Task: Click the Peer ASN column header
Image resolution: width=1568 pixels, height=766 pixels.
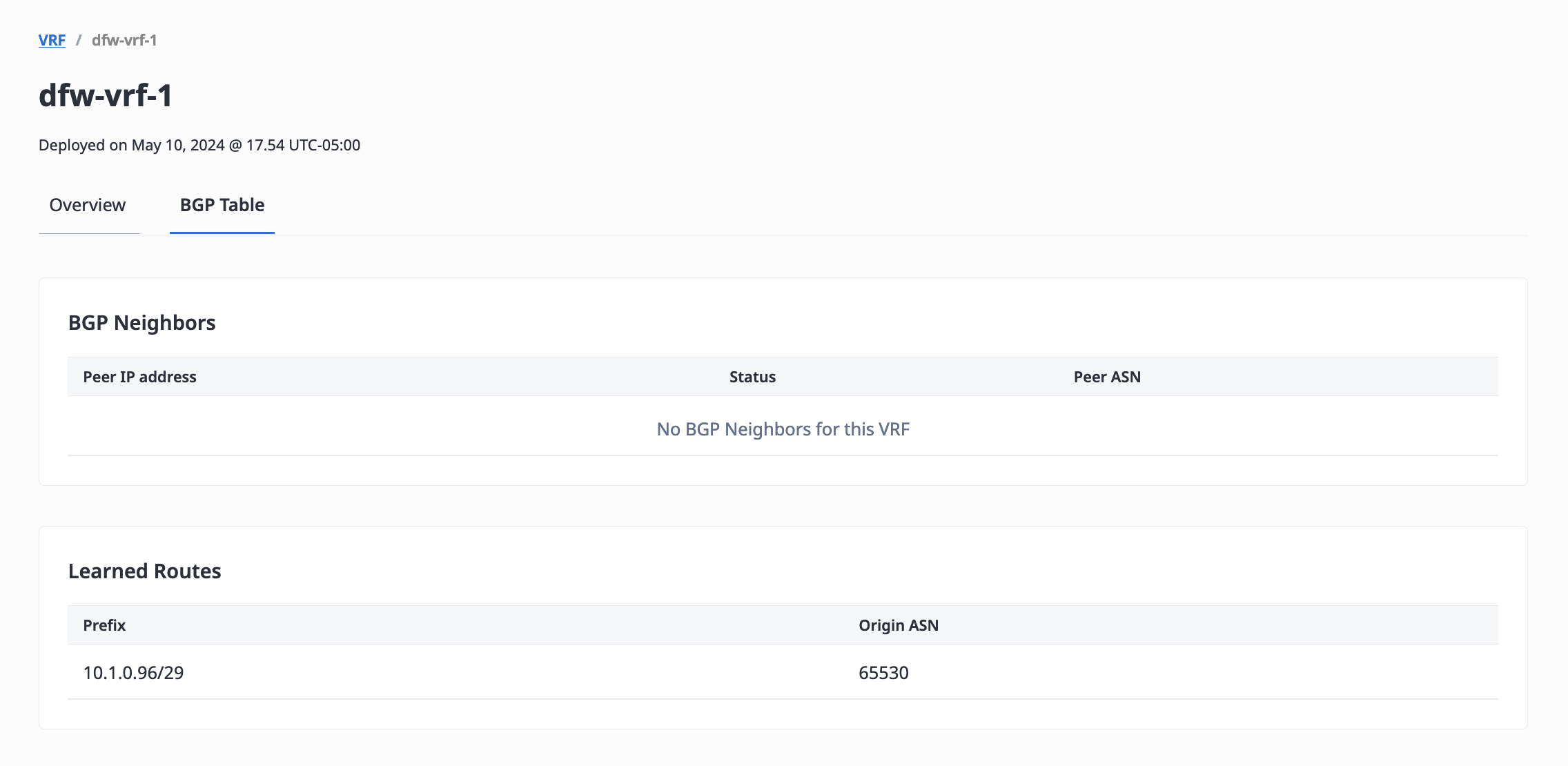Action: tap(1107, 377)
